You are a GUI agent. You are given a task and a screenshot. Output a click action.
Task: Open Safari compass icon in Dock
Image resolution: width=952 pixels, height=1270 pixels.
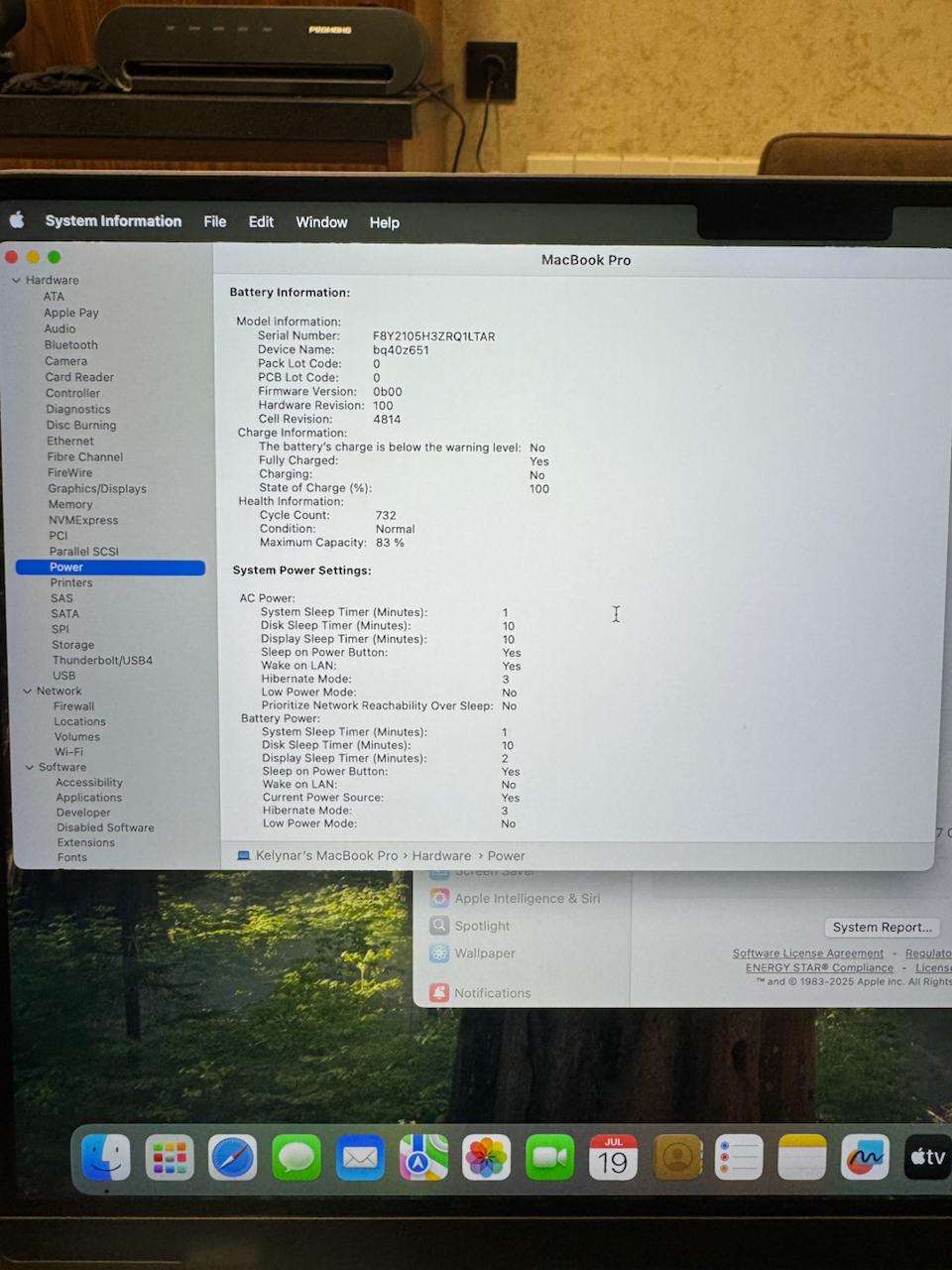tap(233, 1157)
